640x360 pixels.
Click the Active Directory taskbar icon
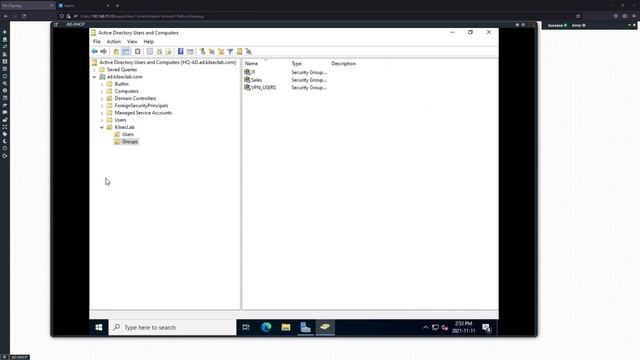coord(325,327)
